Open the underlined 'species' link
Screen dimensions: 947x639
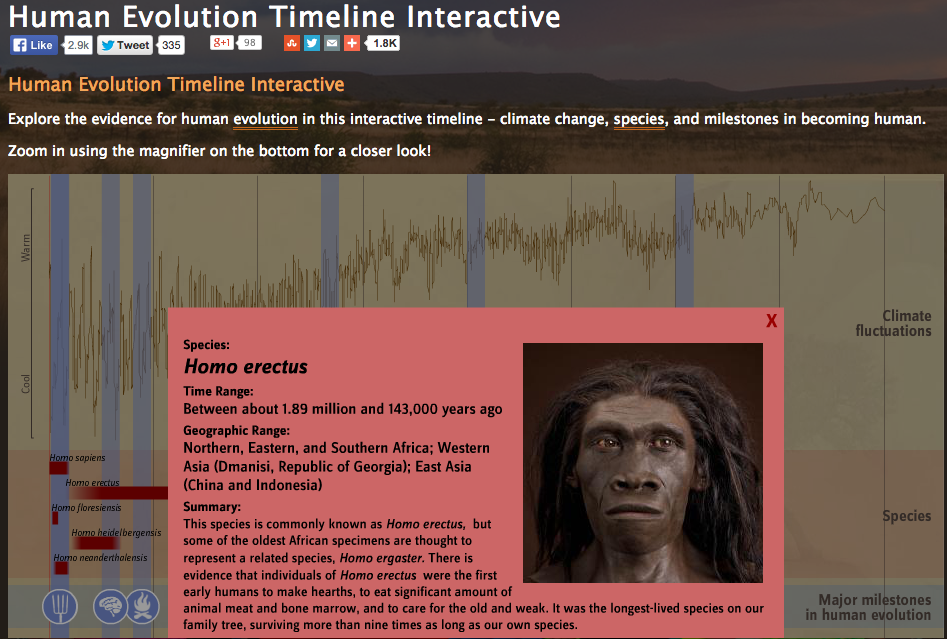point(639,119)
